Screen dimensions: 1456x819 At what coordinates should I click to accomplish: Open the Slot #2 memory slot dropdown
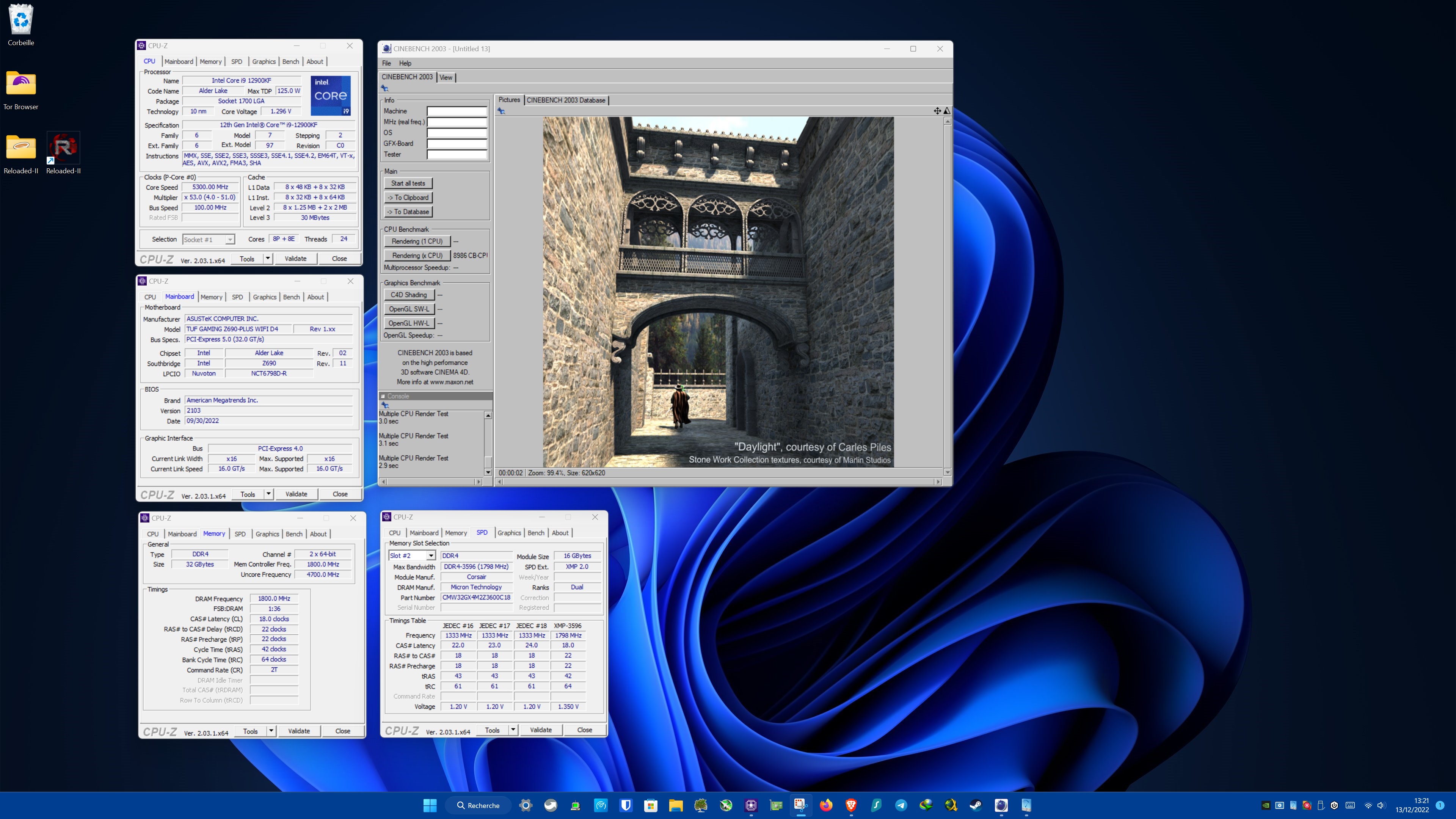coord(411,555)
